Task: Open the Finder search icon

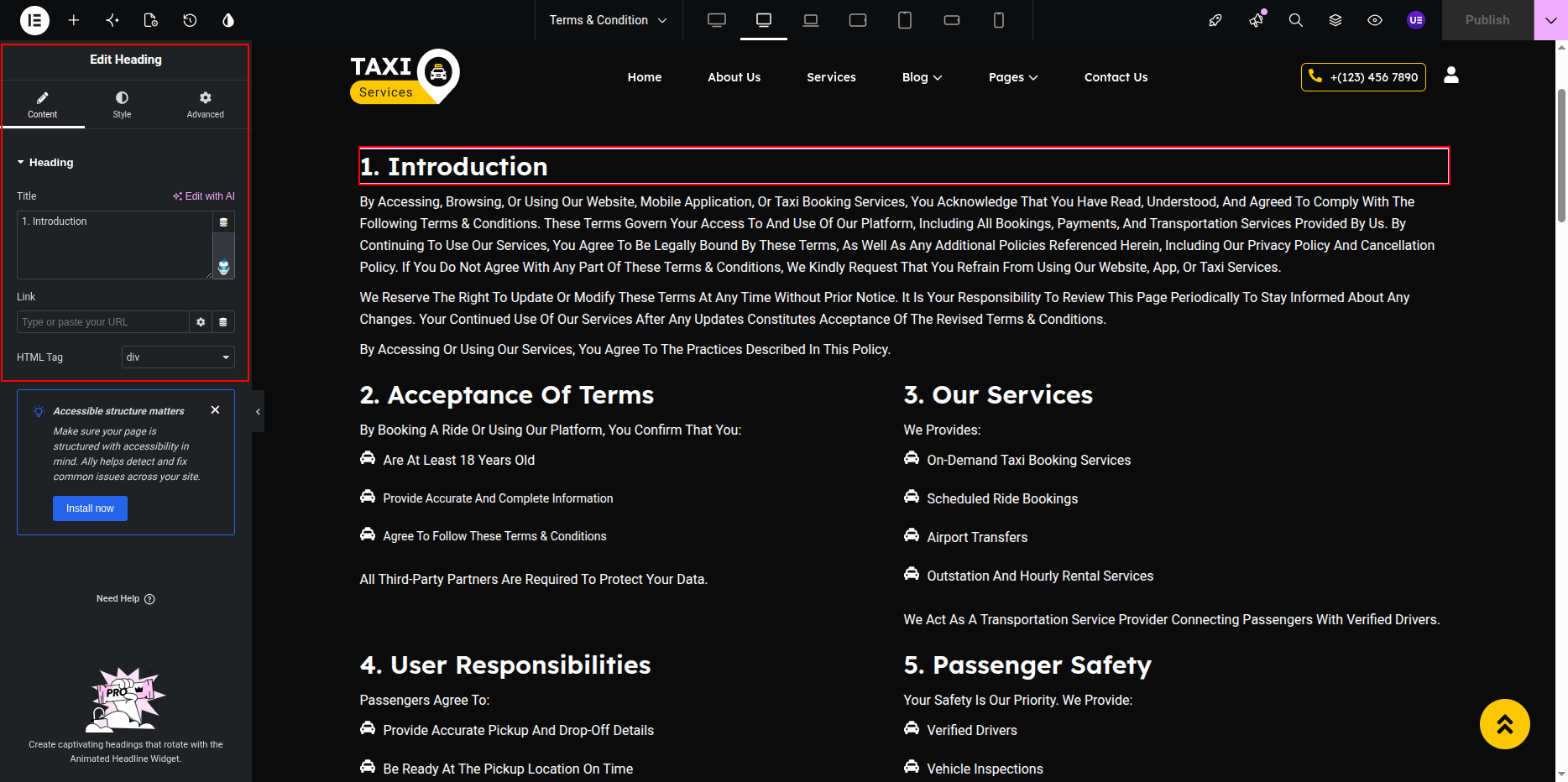Action: [1296, 20]
